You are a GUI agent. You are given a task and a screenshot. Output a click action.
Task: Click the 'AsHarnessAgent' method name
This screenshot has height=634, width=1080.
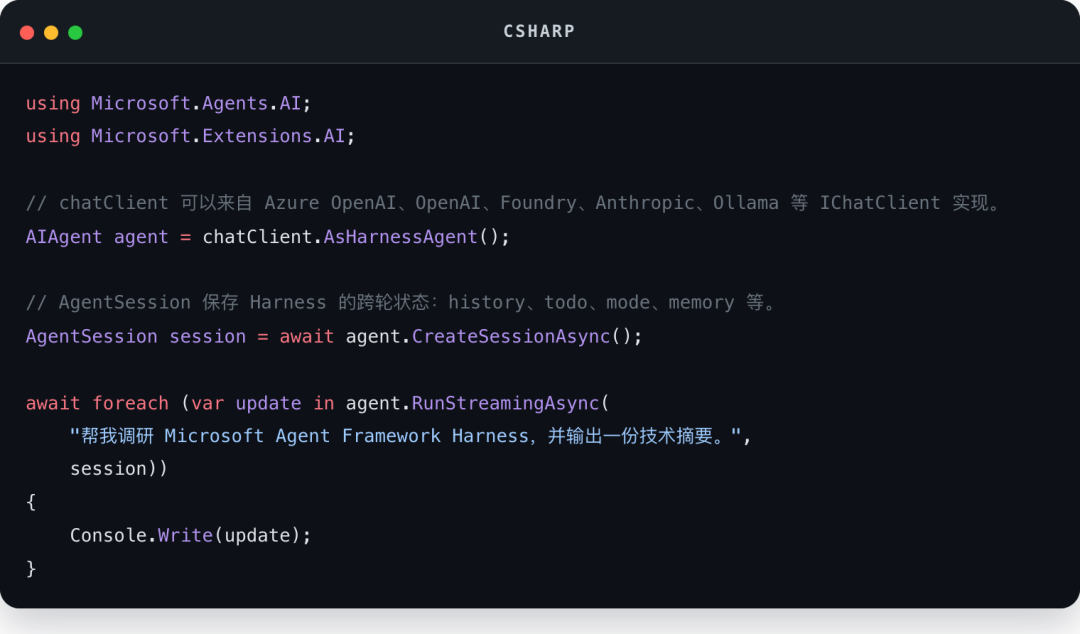tap(400, 237)
